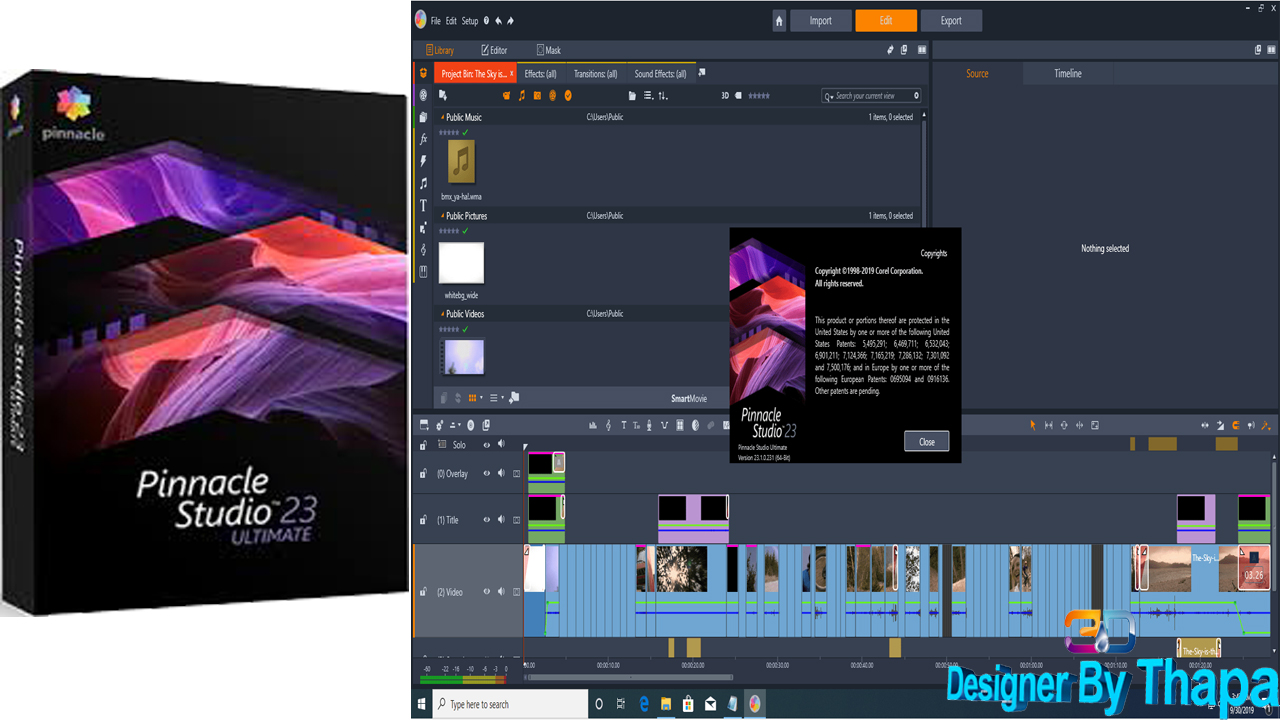
Task: Redo the last undone action
Action: (511, 21)
